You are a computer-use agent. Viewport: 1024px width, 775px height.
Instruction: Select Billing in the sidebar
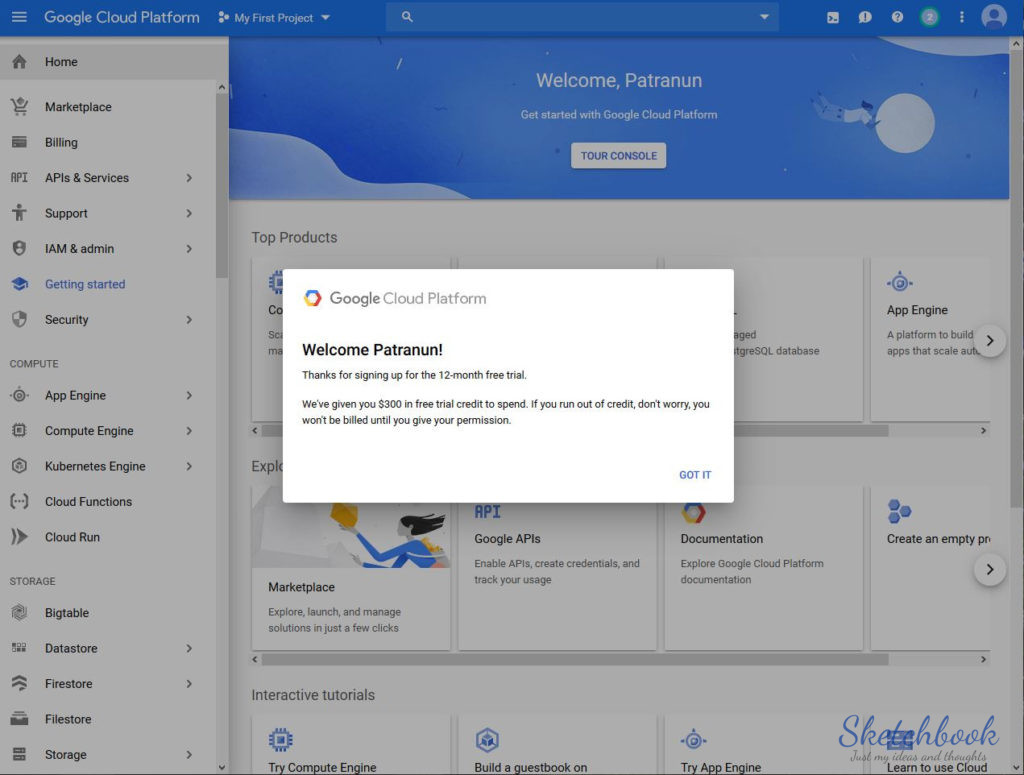click(61, 142)
